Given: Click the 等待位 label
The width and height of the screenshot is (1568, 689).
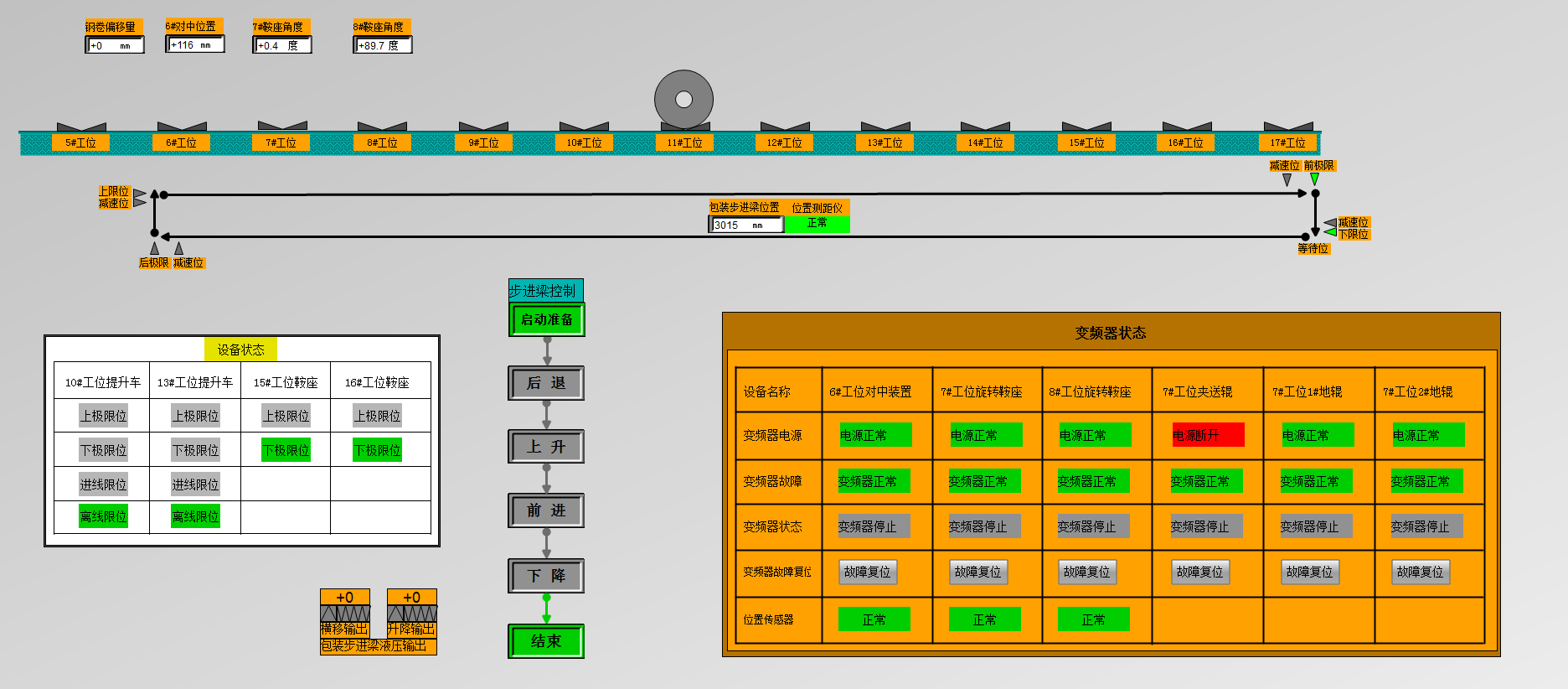Looking at the screenshot, I should (x=1313, y=248).
